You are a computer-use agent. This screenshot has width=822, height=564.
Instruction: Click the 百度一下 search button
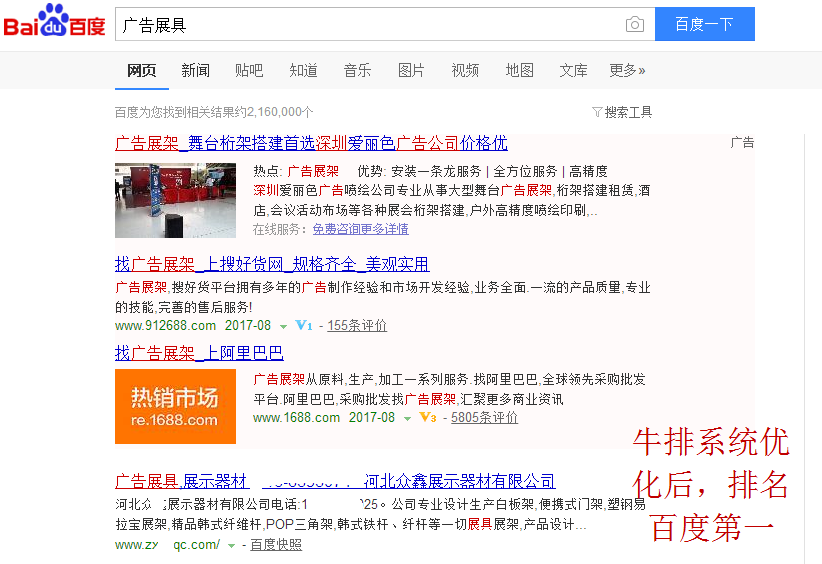coord(705,24)
